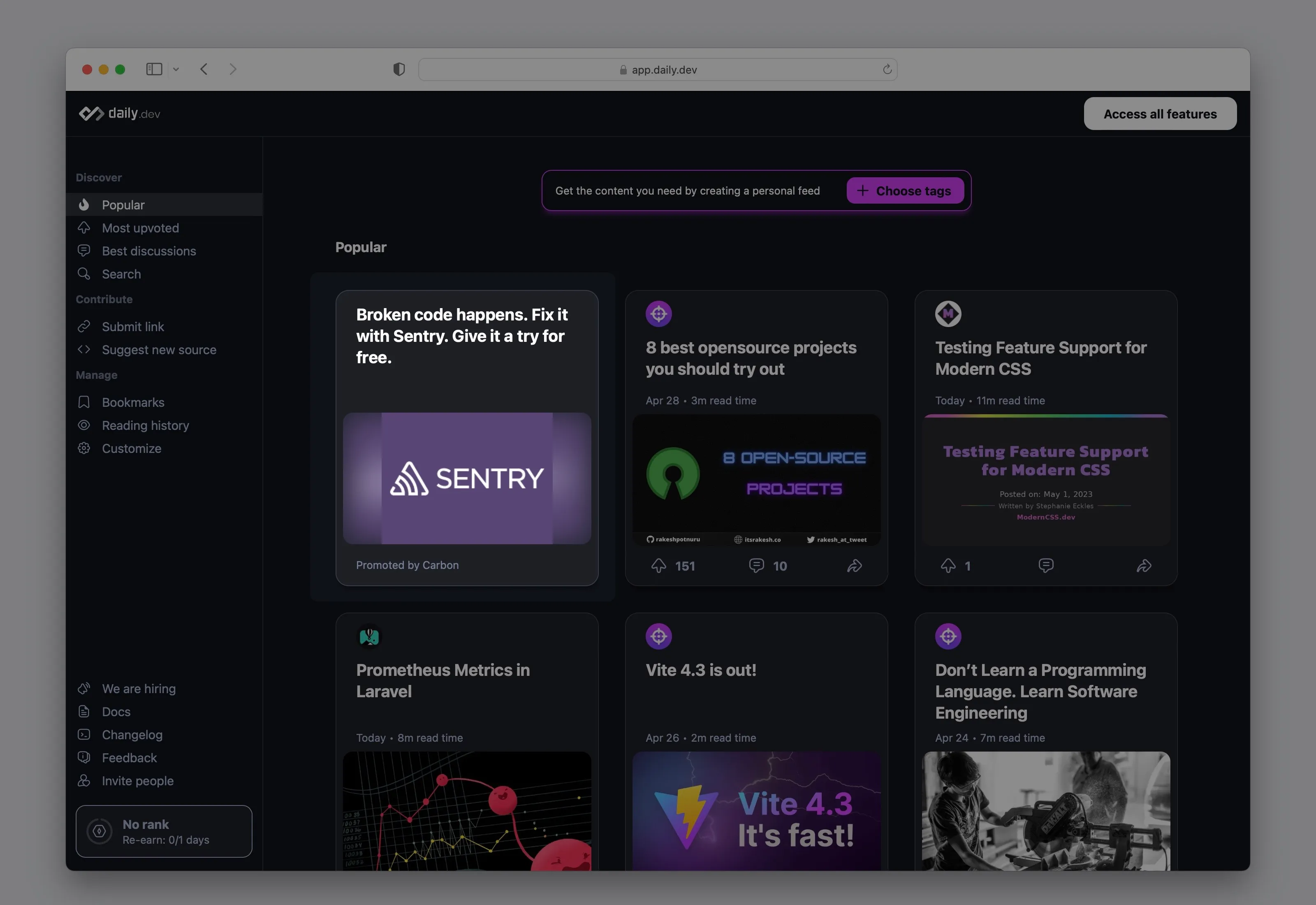Click the Best discussions comment icon
The width and height of the screenshot is (1316, 905).
[84, 251]
